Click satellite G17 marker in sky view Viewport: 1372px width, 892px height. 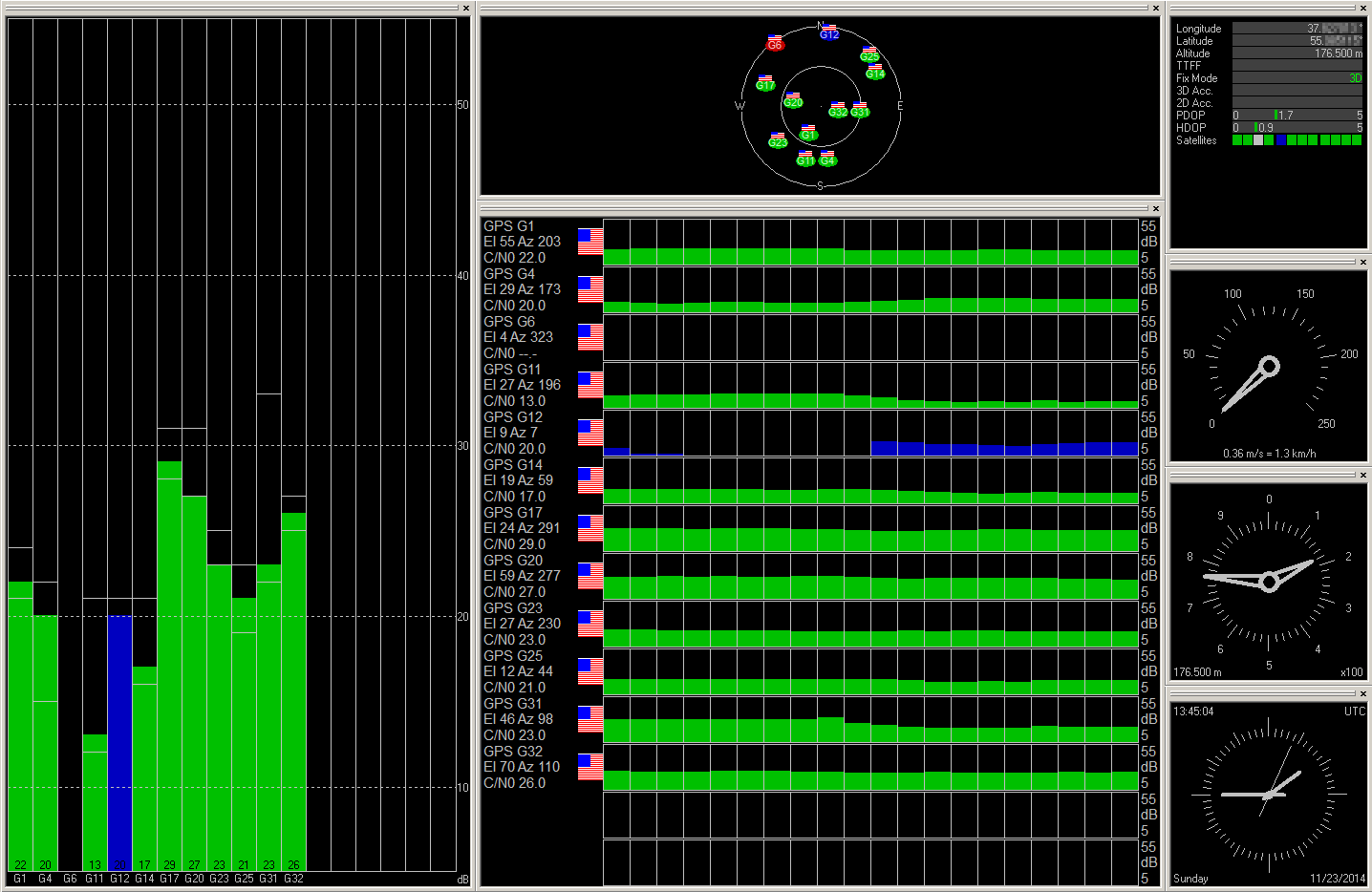point(765,85)
